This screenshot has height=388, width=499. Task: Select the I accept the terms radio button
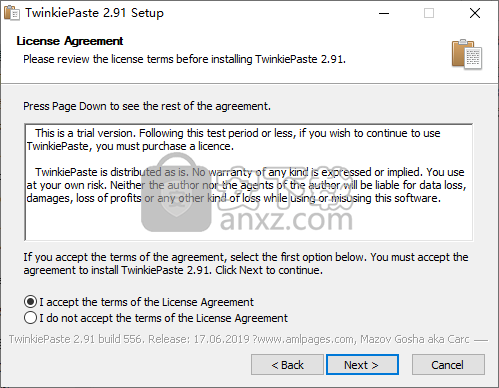30,302
